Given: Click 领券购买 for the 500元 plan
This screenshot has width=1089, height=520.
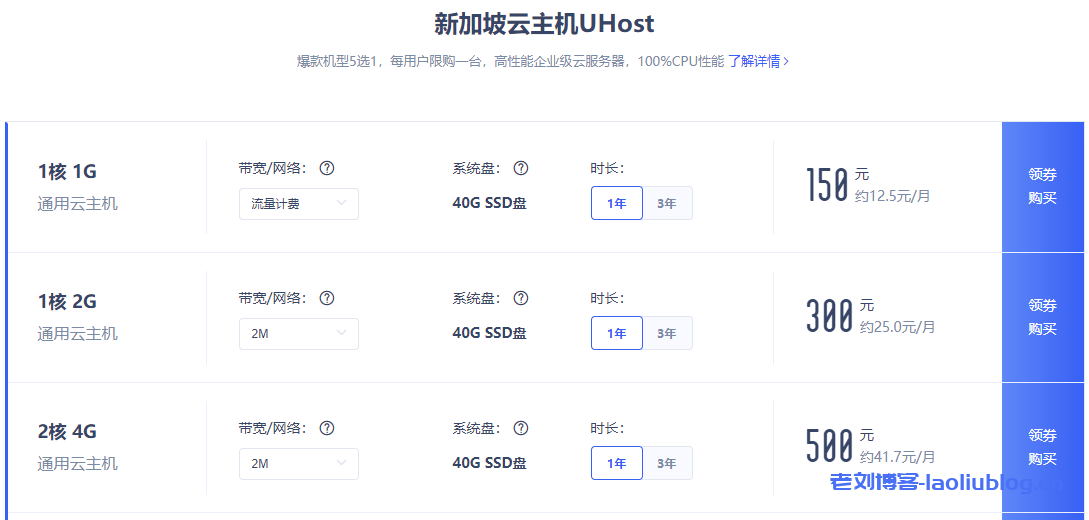Looking at the screenshot, I should click(x=1042, y=447).
